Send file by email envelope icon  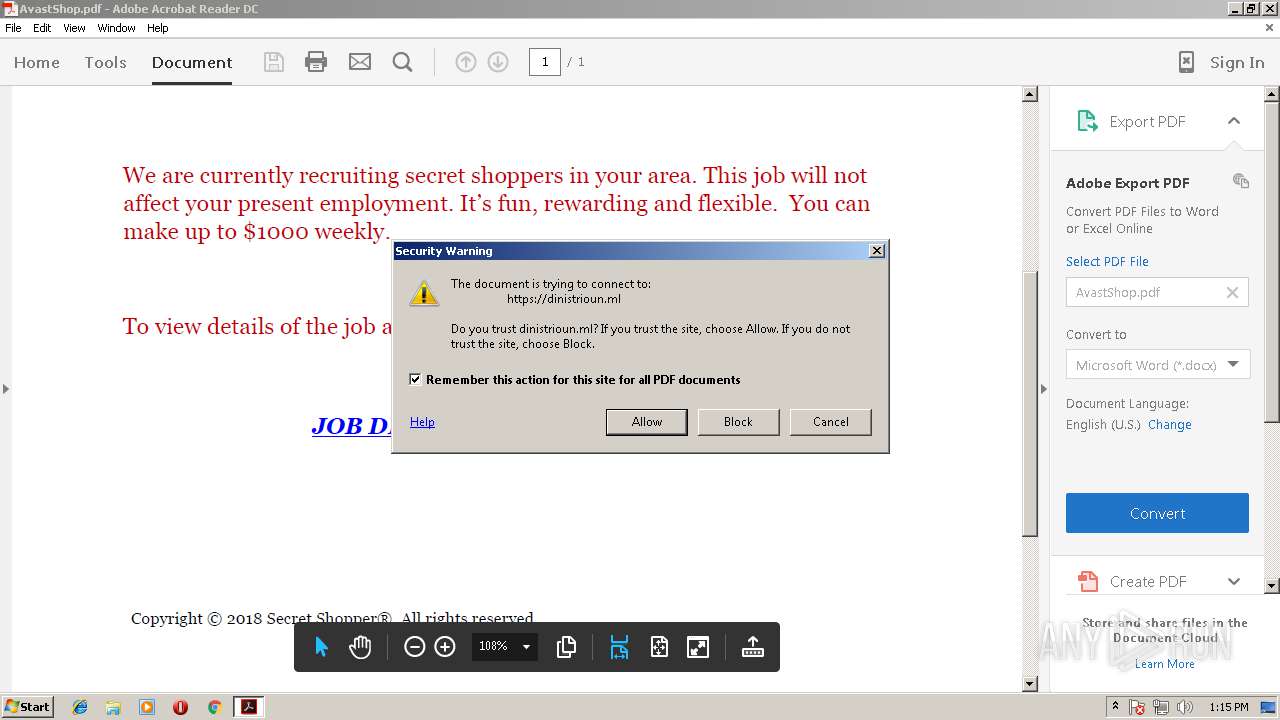tap(360, 62)
